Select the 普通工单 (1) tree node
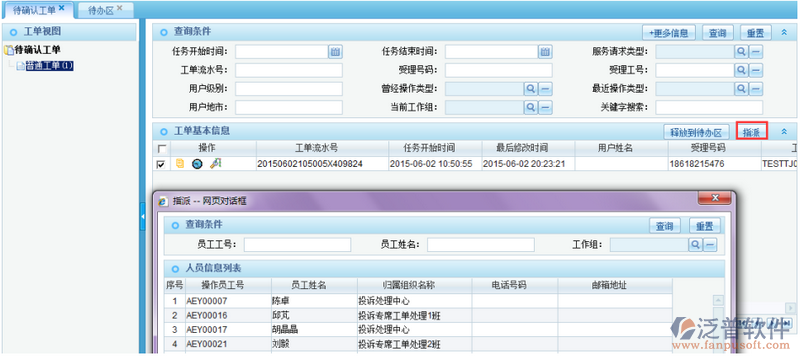 (50, 66)
